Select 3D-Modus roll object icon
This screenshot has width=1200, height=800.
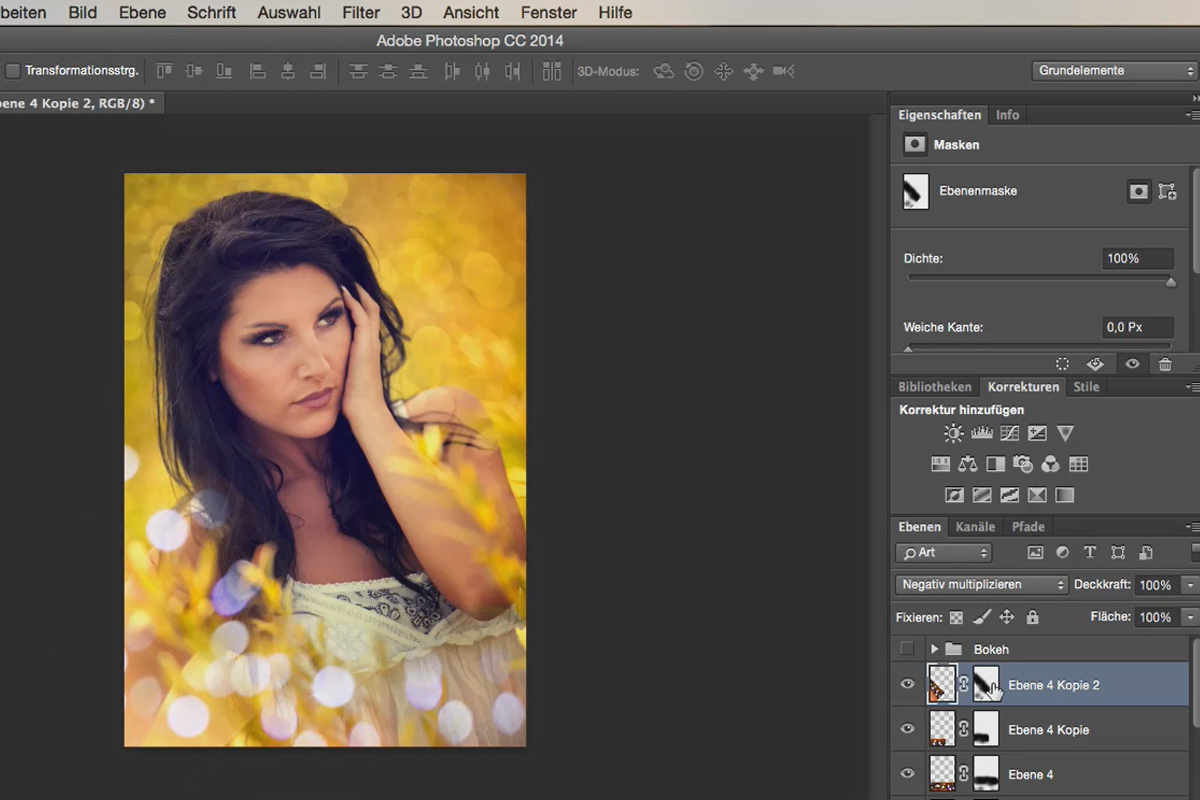point(694,71)
